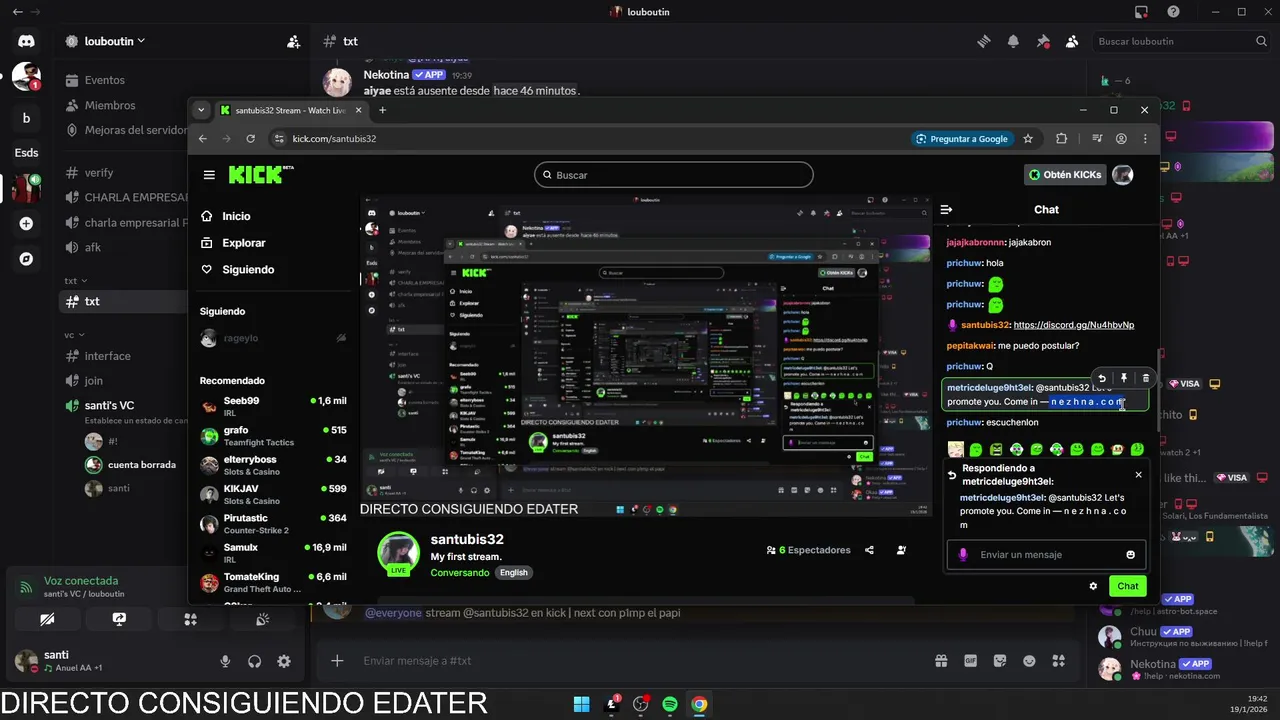The height and width of the screenshot is (720, 1280).
Task: Open Discord gift icon in message bar
Action: [x=941, y=661]
